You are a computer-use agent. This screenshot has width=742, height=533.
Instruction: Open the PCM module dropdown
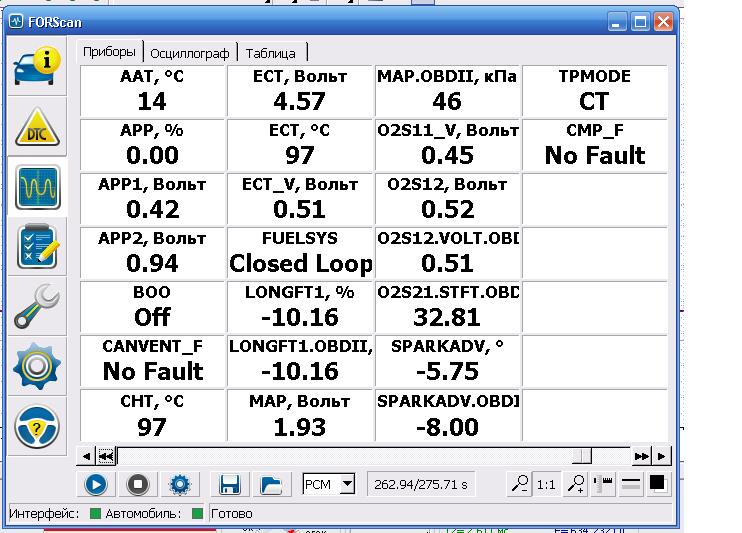click(x=347, y=484)
